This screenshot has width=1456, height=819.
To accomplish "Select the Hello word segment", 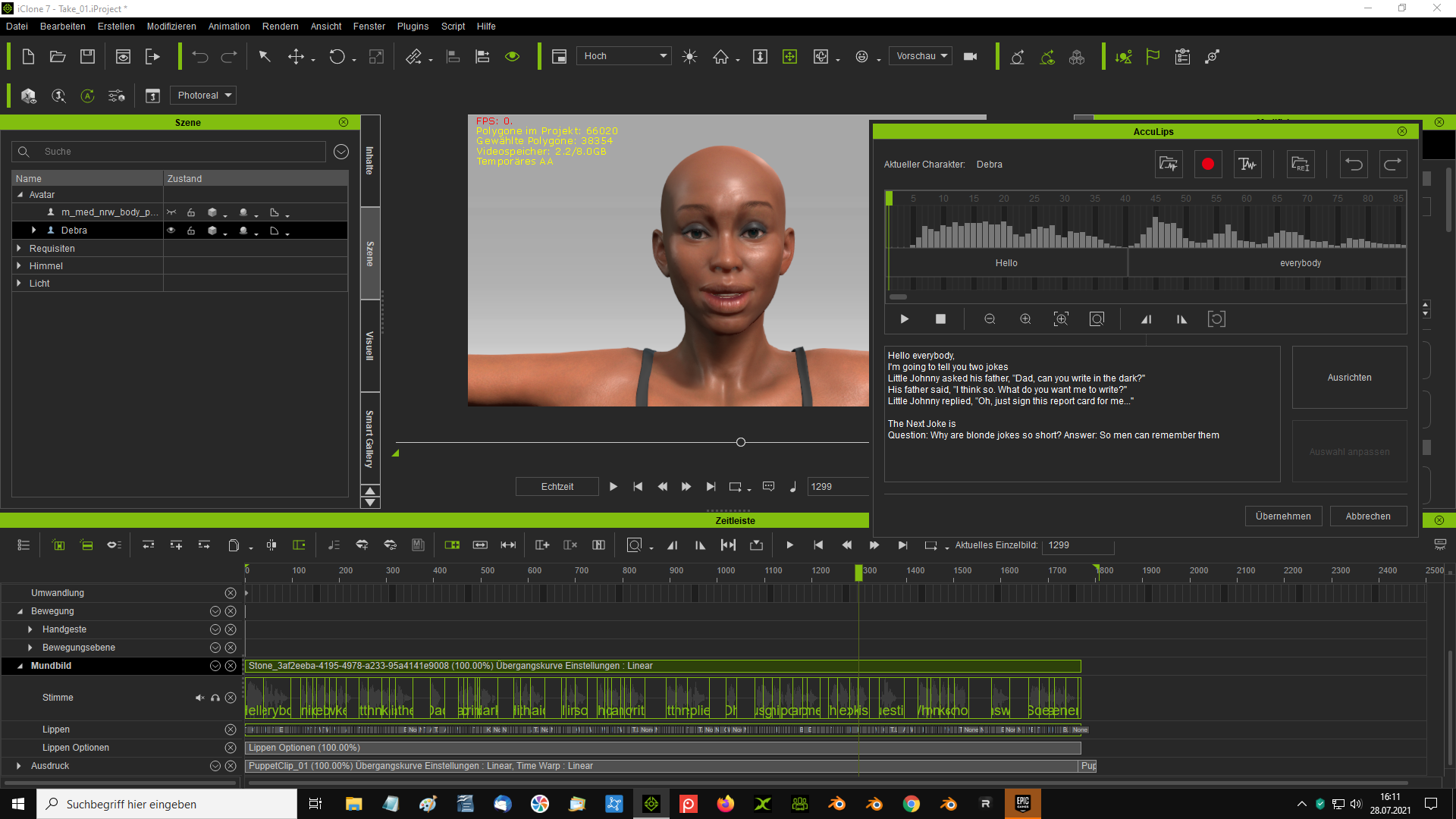I will [x=1007, y=263].
